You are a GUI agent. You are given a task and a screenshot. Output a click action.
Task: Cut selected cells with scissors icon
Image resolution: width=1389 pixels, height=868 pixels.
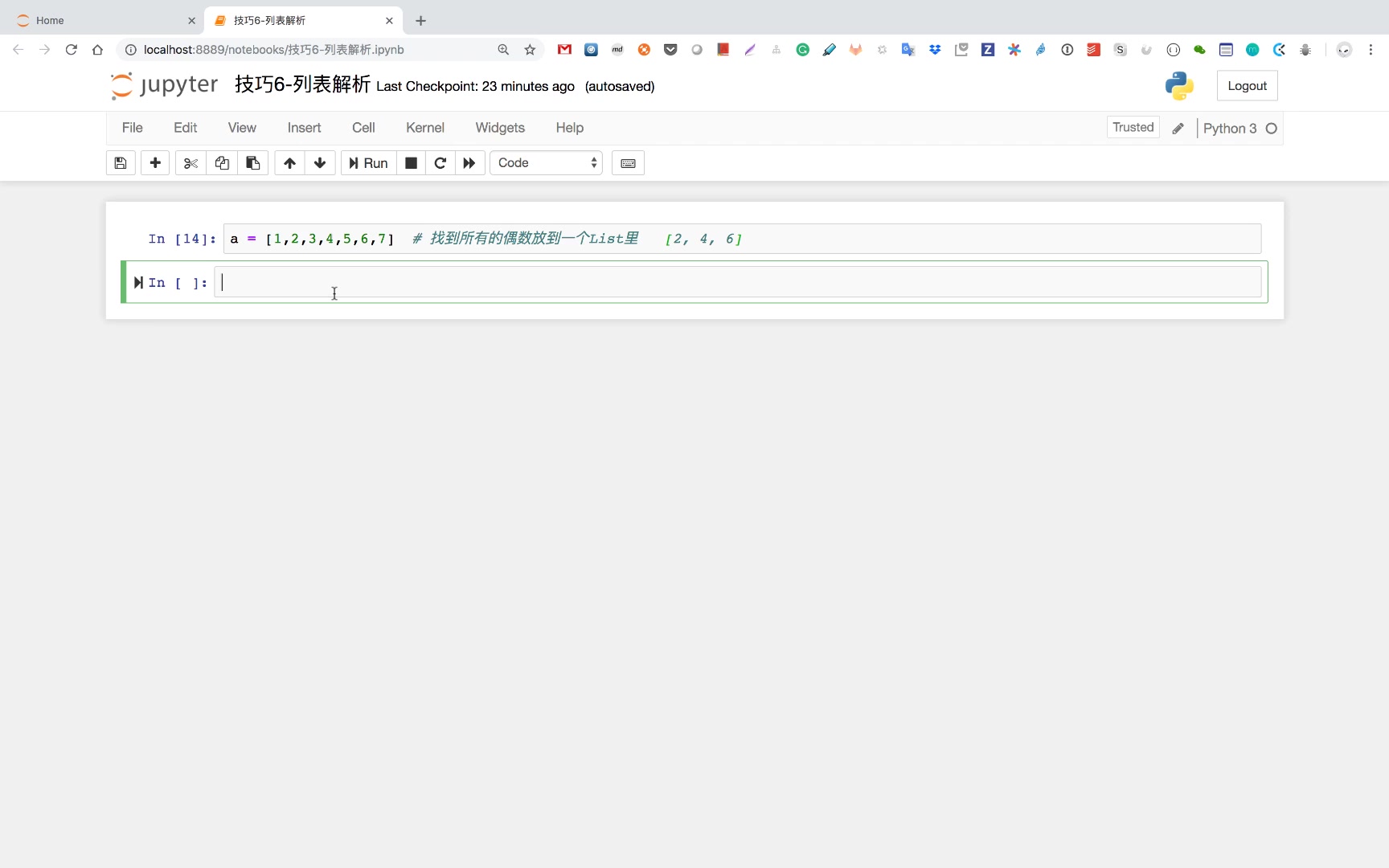coord(191,163)
